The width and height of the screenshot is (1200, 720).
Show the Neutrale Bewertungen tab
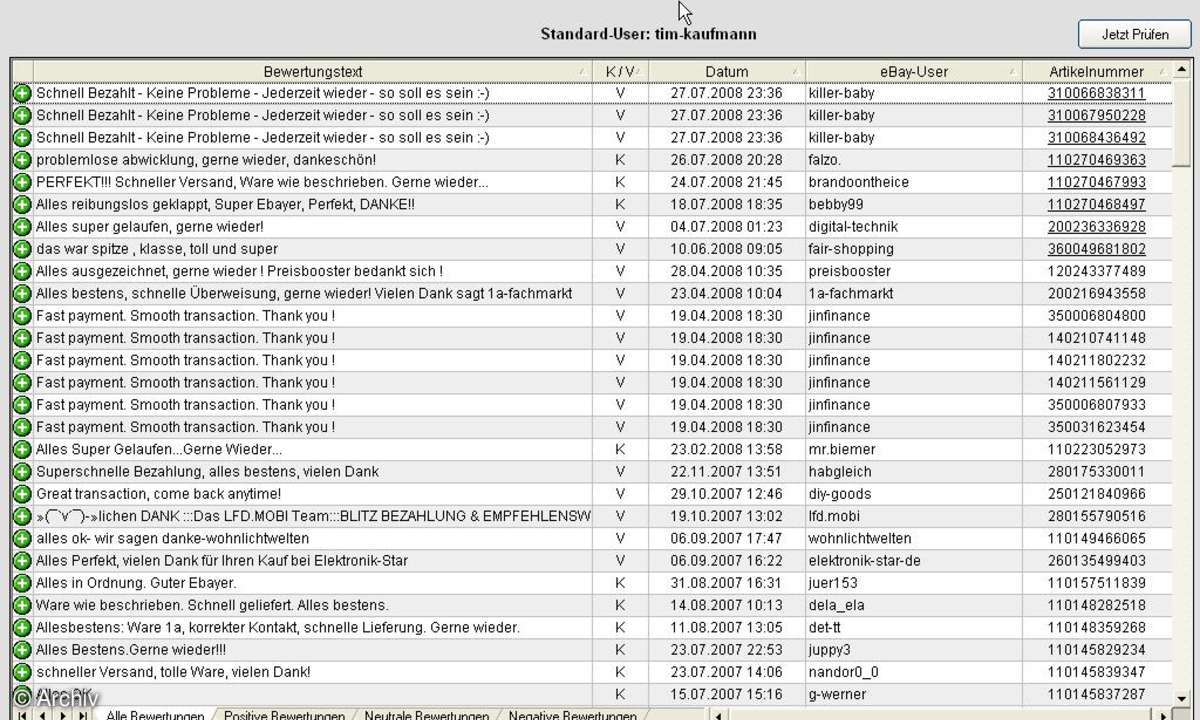tap(427, 715)
